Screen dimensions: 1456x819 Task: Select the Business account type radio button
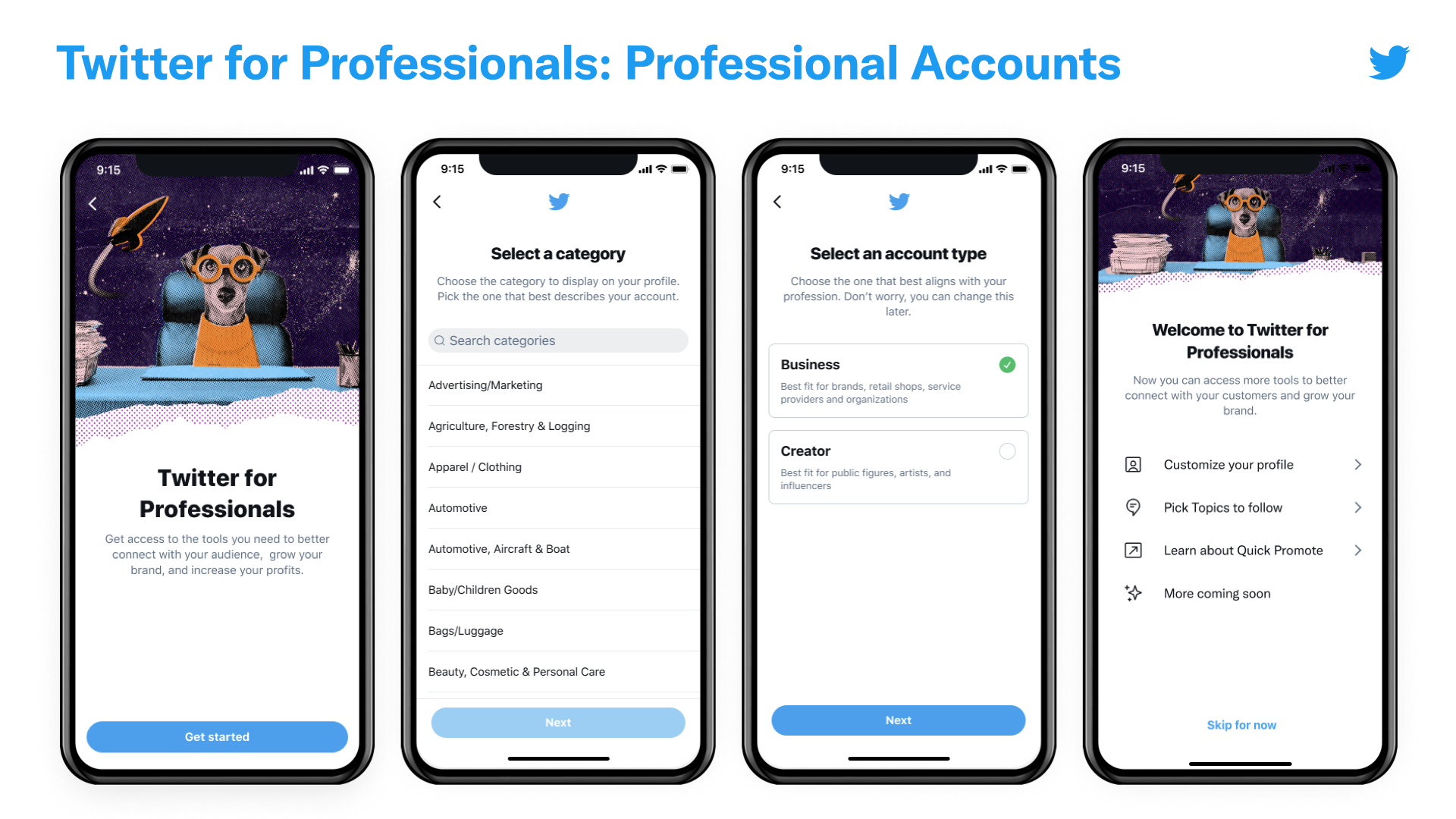1007,364
